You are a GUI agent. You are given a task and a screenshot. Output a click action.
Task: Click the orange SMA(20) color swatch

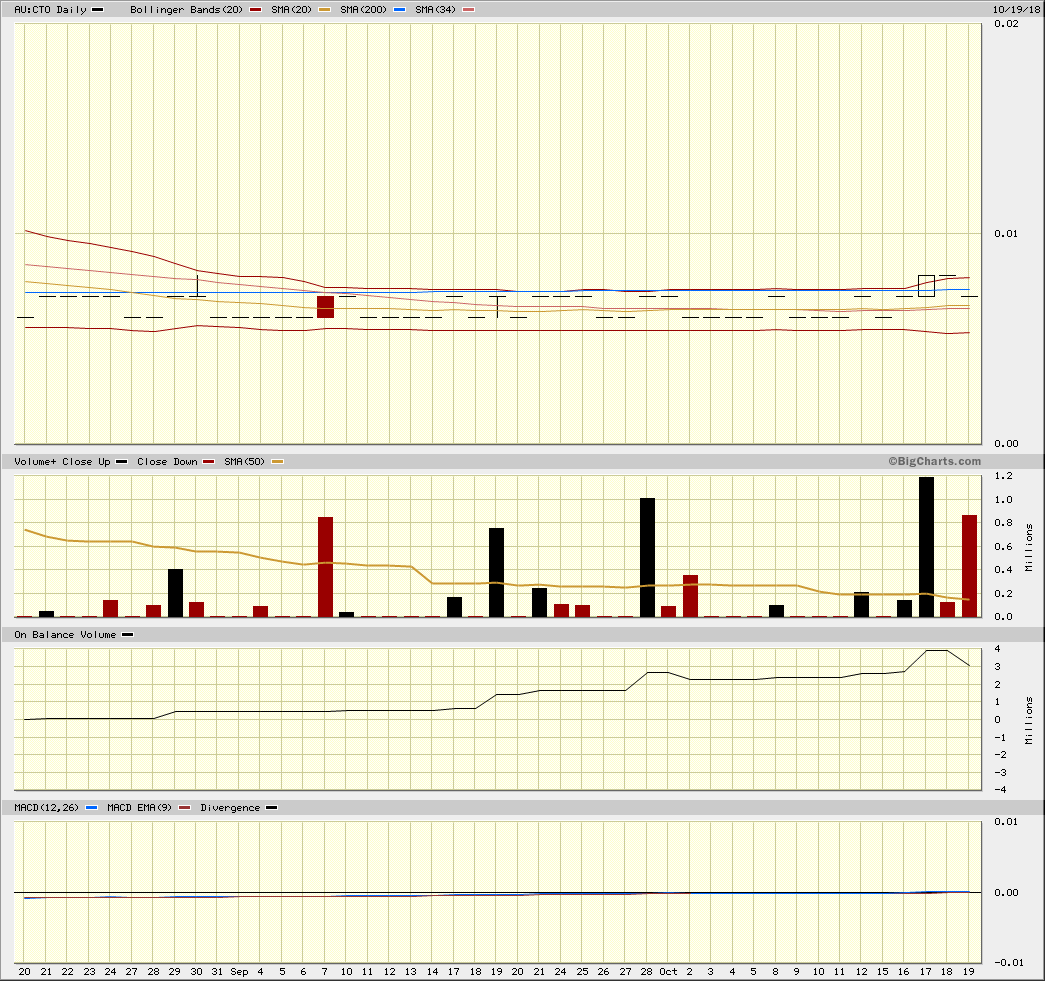[x=325, y=10]
